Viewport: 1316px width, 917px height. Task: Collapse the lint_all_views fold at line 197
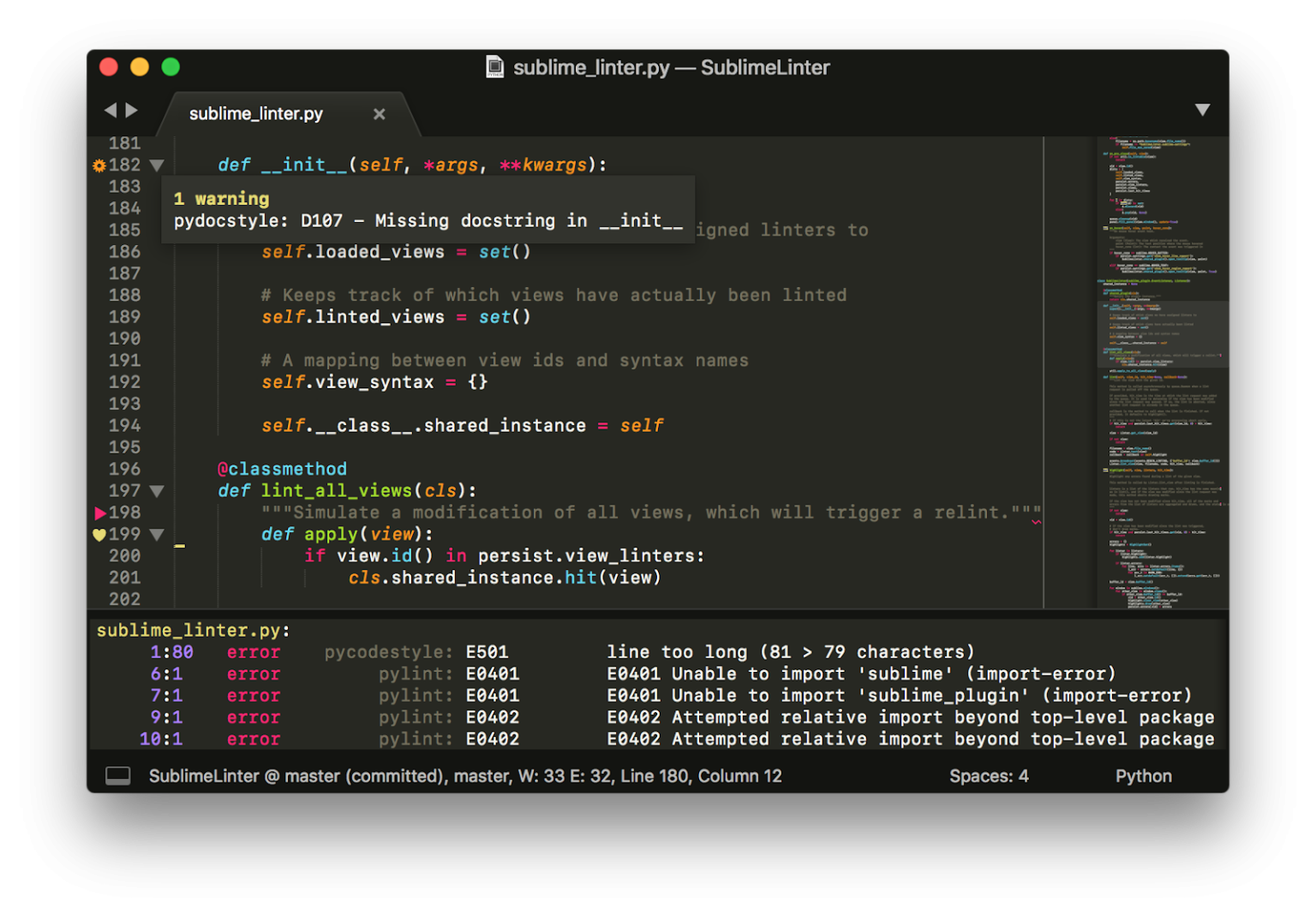point(156,490)
